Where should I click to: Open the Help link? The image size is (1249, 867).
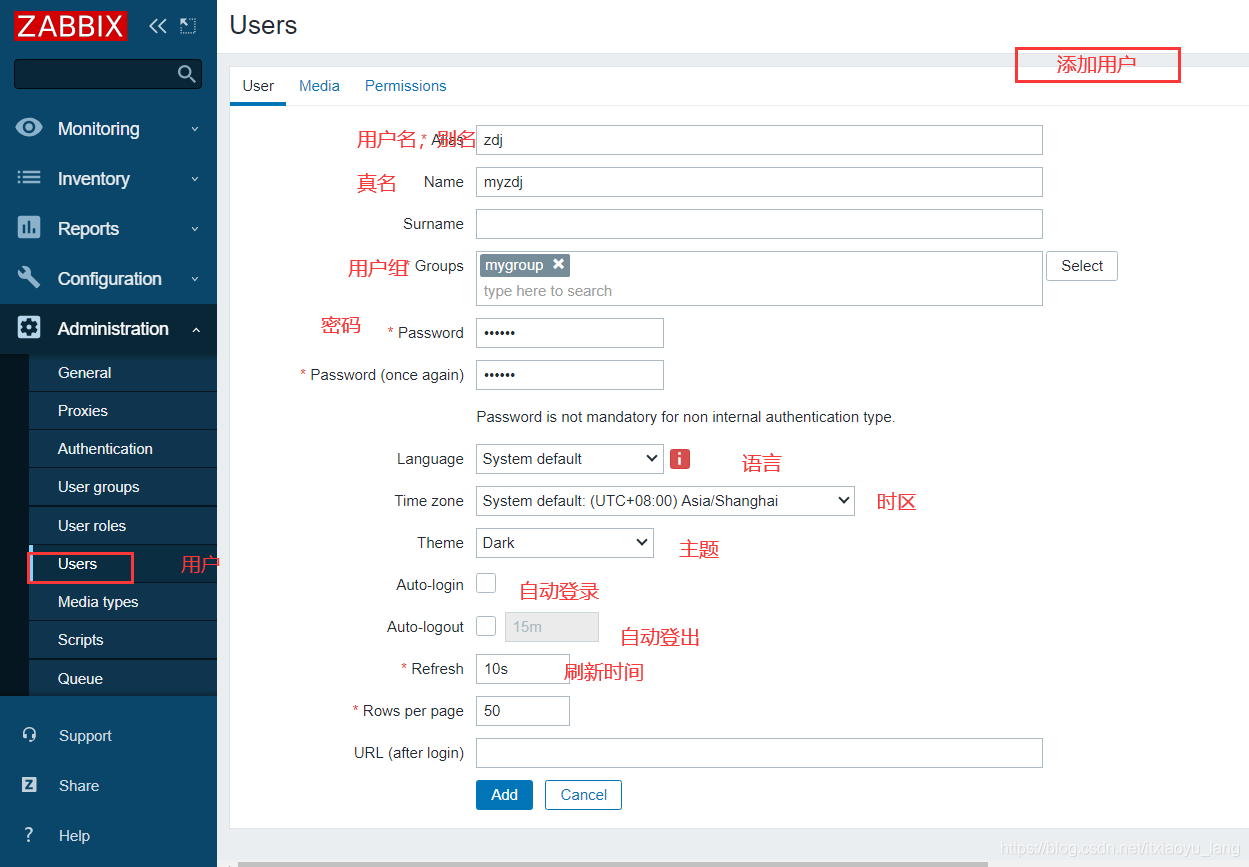click(74, 836)
